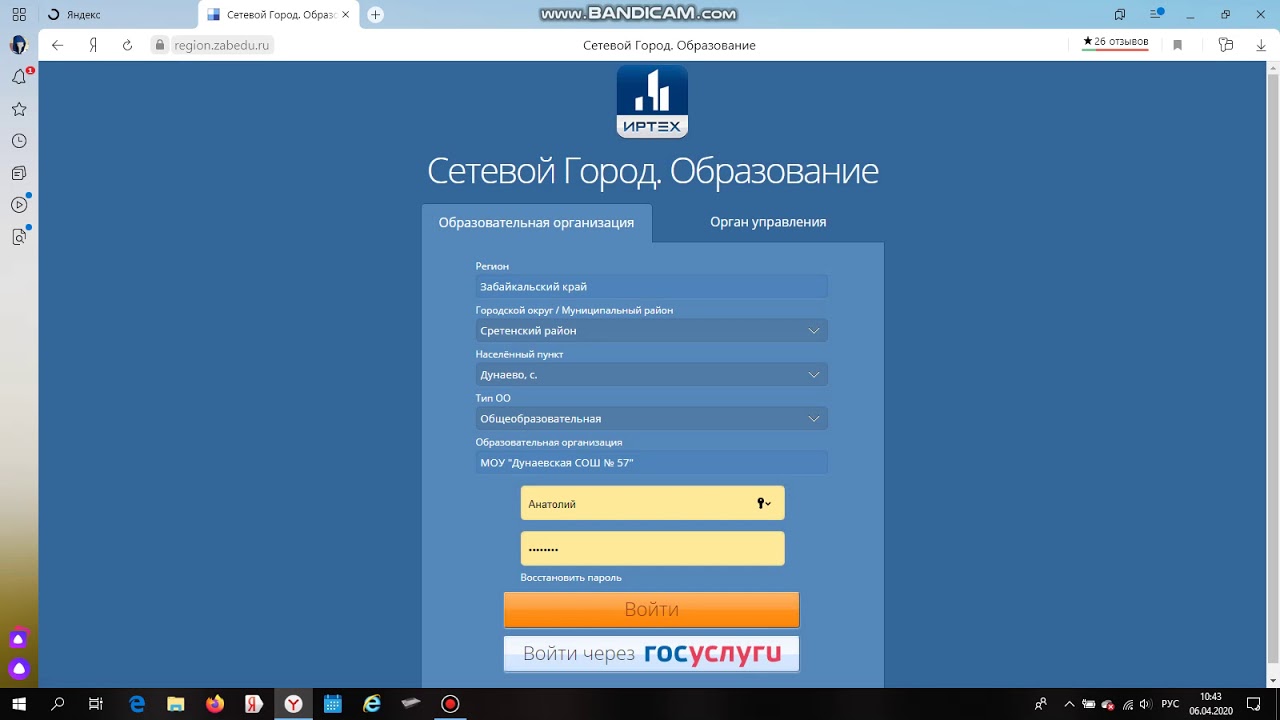The width and height of the screenshot is (1280, 720).
Task: Open the volume speaker tray icon
Action: point(1147,704)
